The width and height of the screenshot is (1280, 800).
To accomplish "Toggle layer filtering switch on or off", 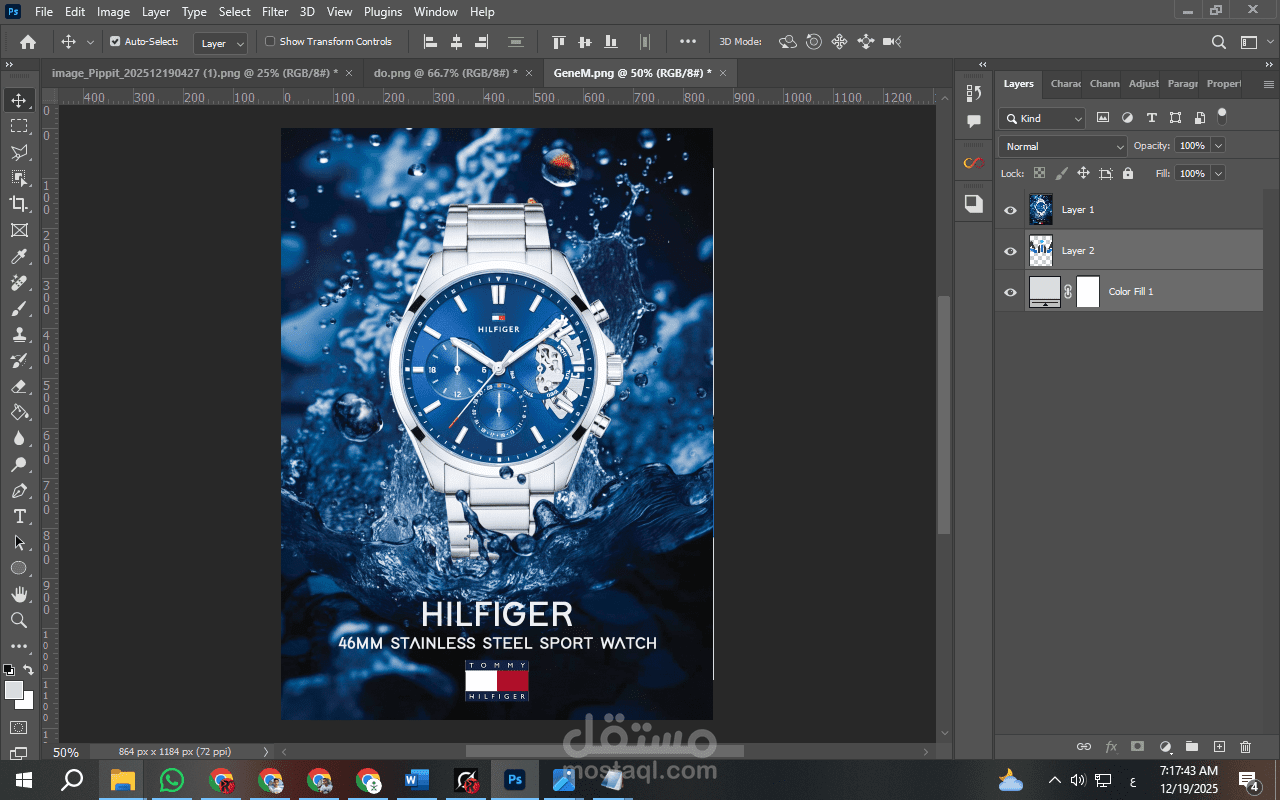I will [x=1222, y=117].
